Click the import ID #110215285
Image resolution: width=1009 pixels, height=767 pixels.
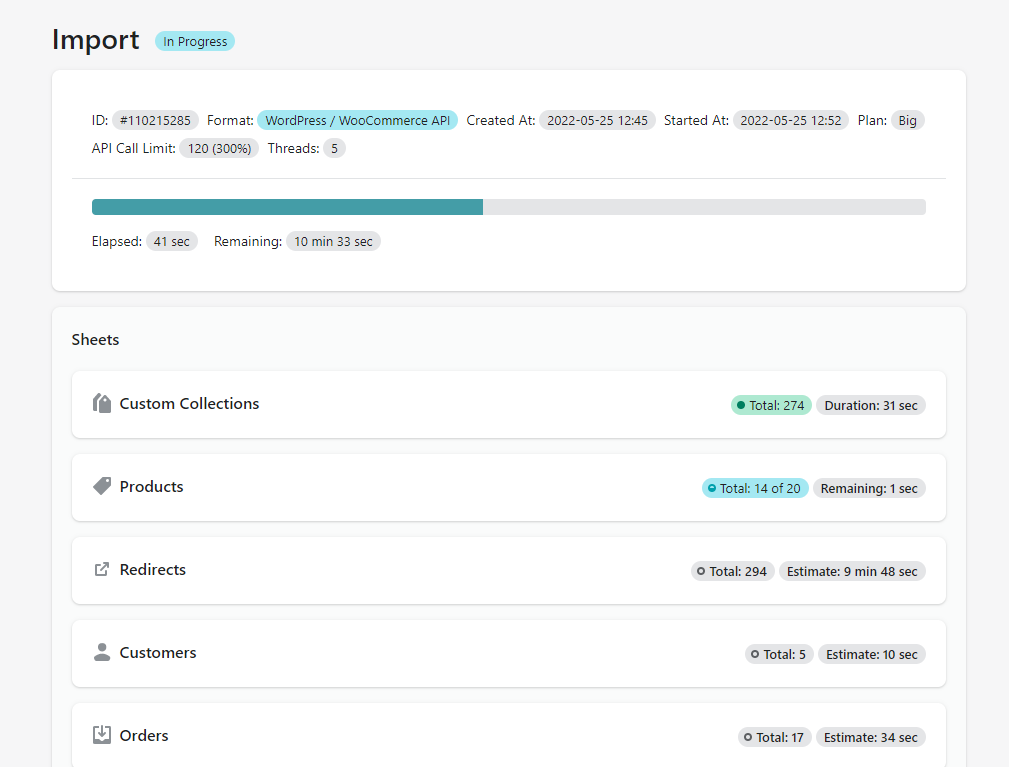pyautogui.click(x=155, y=120)
